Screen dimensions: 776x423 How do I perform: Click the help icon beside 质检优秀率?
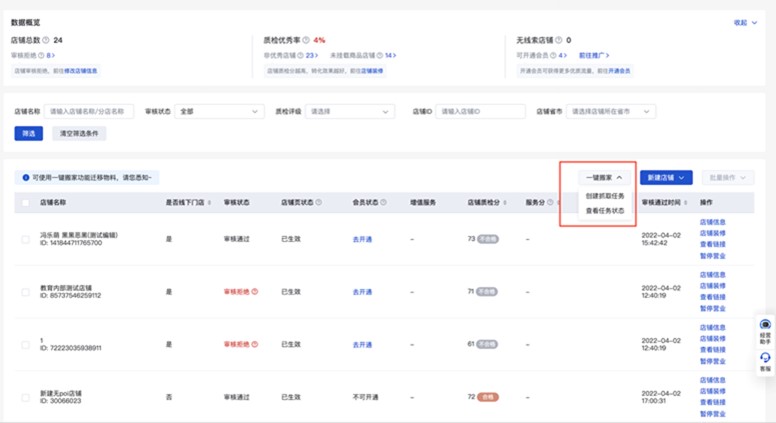pos(307,40)
